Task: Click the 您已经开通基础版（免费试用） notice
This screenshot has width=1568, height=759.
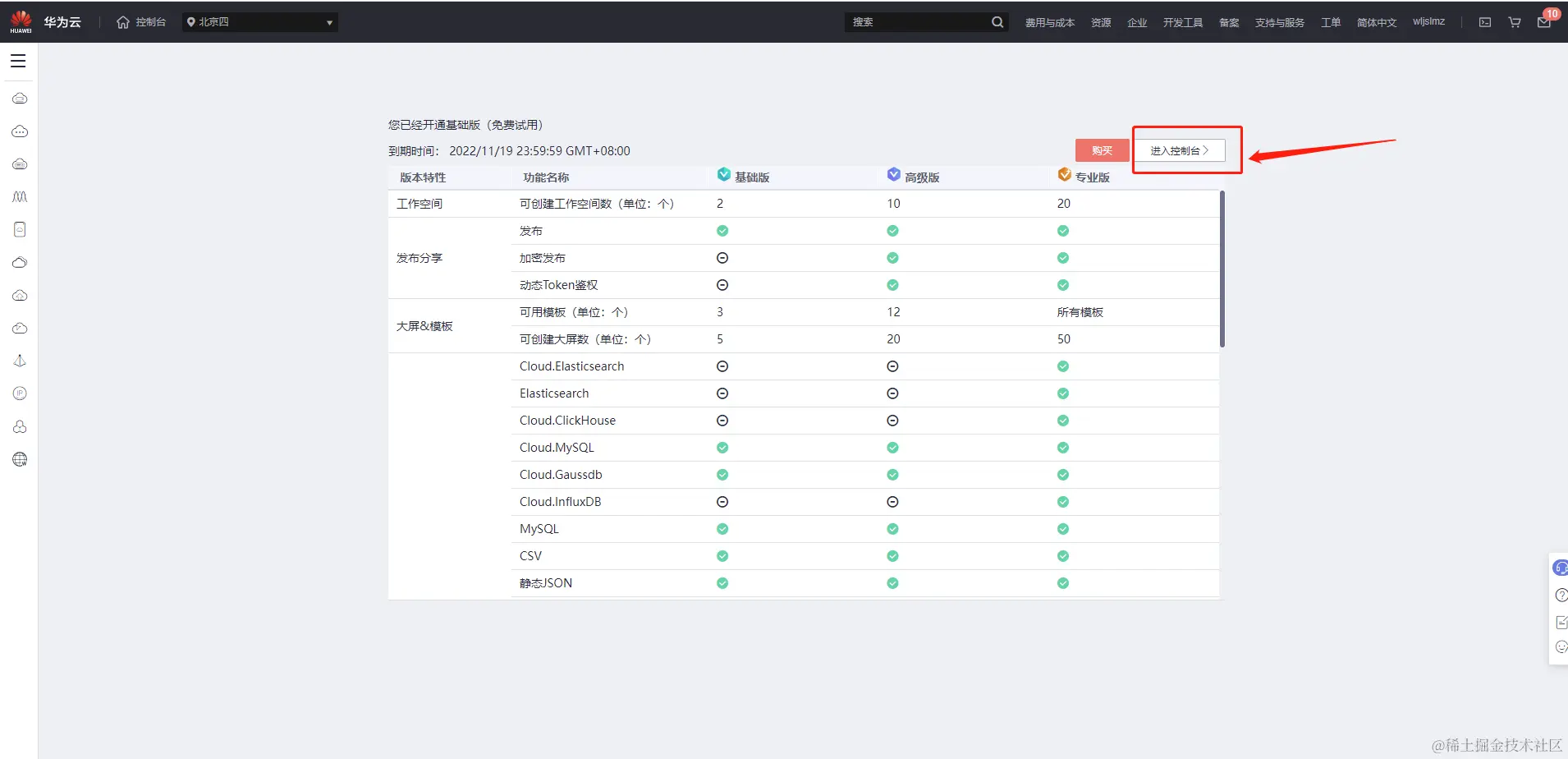Action: coord(466,125)
